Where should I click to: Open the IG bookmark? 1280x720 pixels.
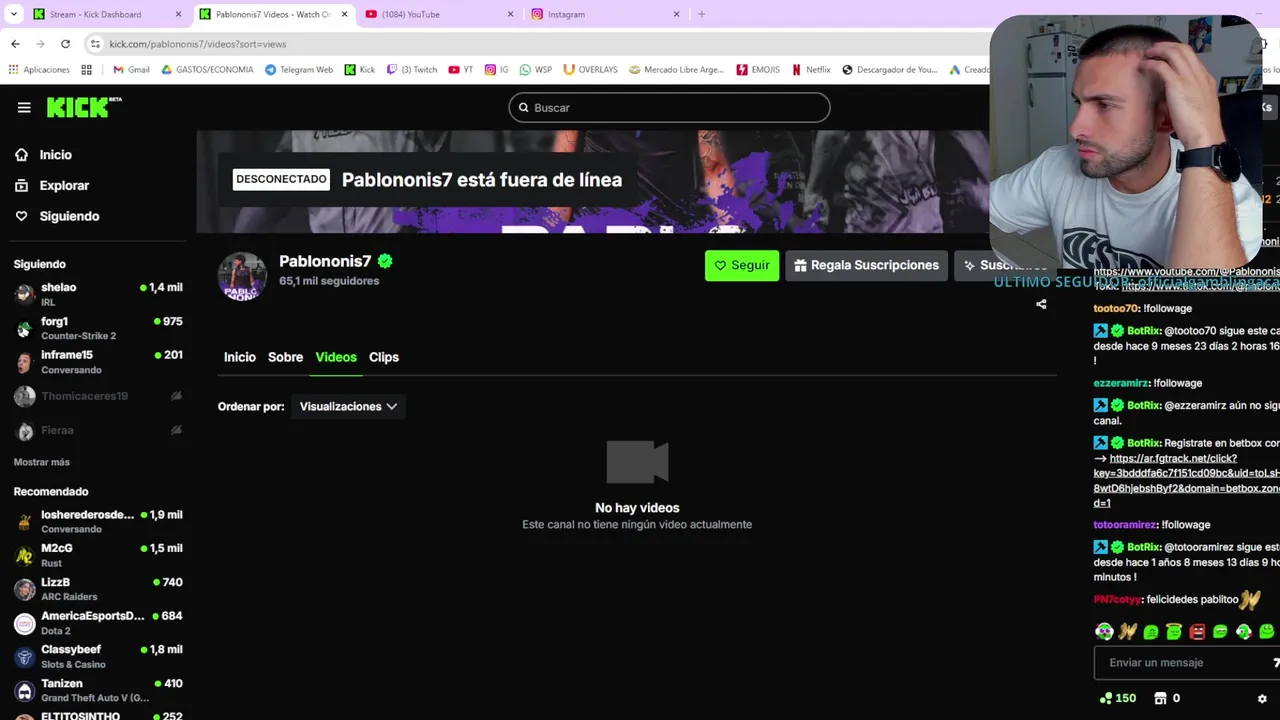pyautogui.click(x=496, y=70)
